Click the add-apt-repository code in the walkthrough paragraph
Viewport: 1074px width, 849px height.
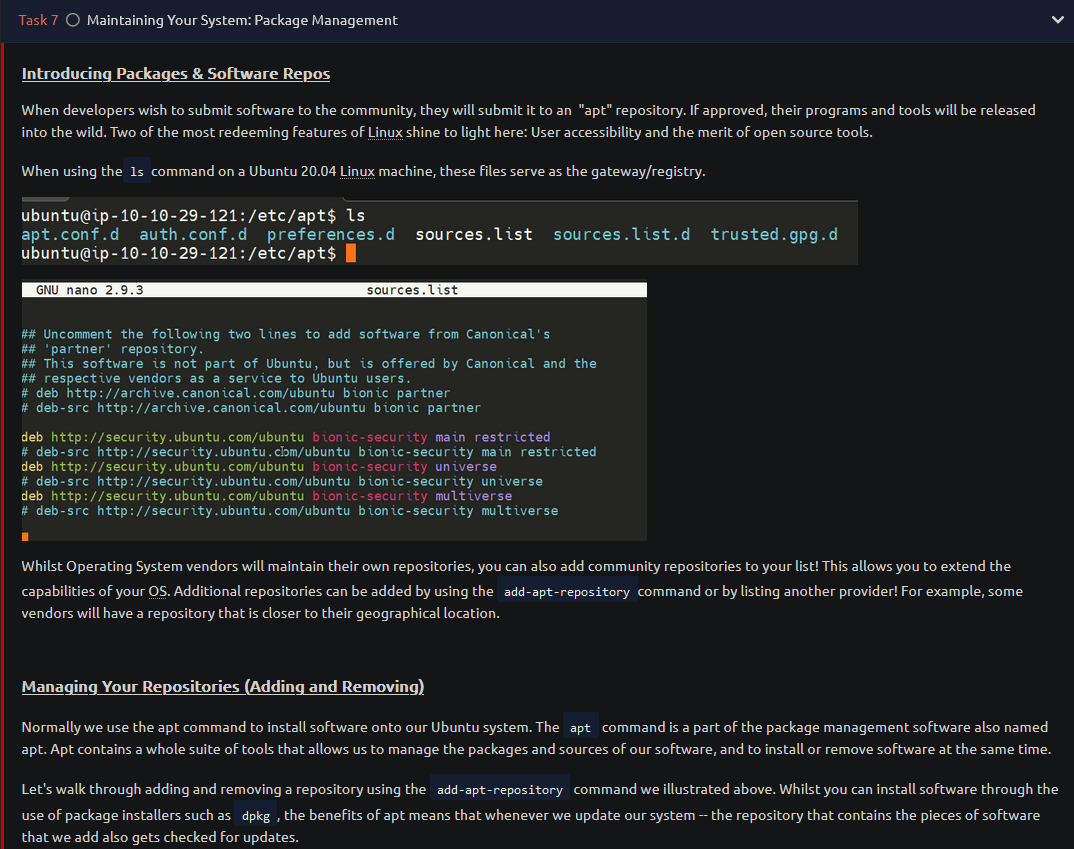pos(500,789)
